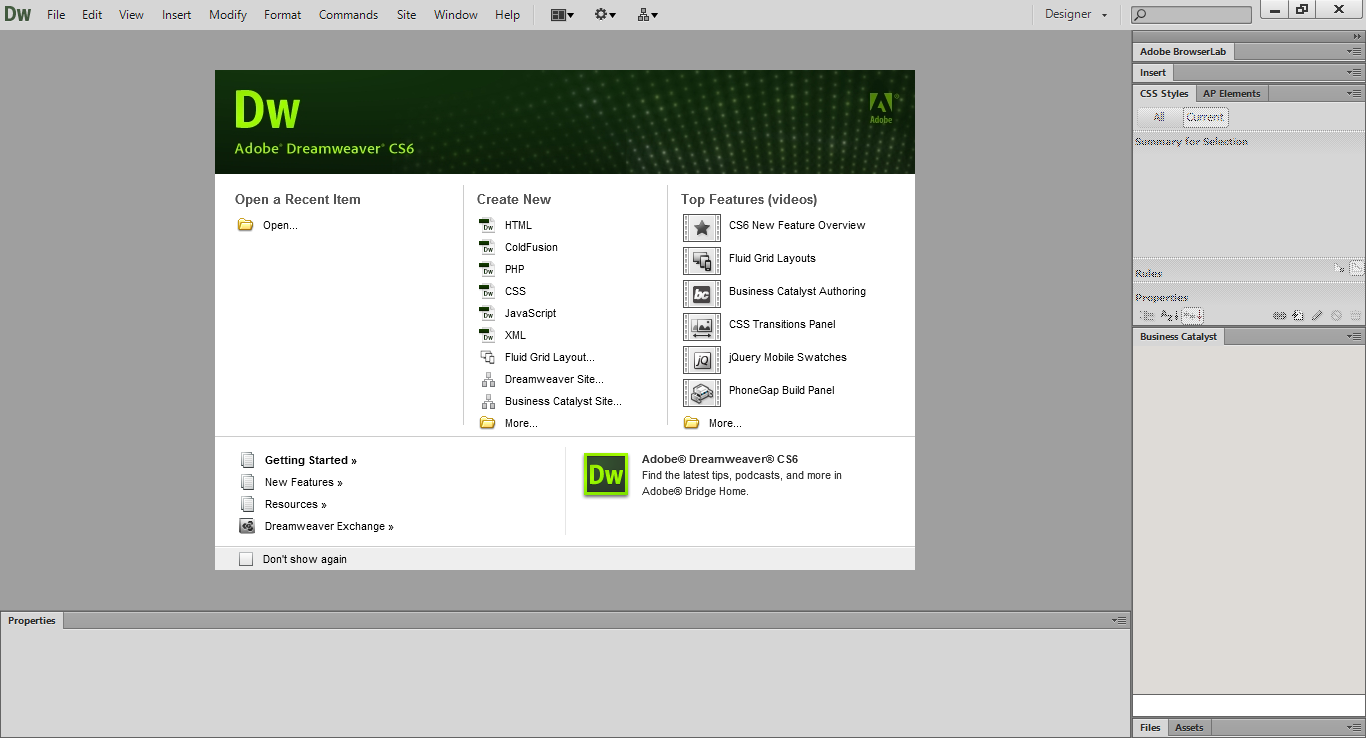Click the HTML file icon under Create New
This screenshot has height=738, width=1366.
click(487, 225)
